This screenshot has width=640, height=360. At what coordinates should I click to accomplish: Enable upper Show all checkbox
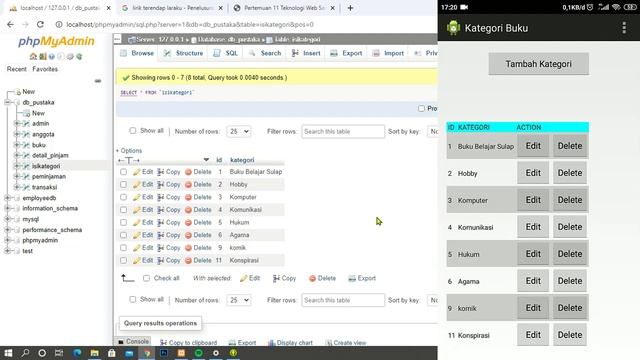coord(133,131)
